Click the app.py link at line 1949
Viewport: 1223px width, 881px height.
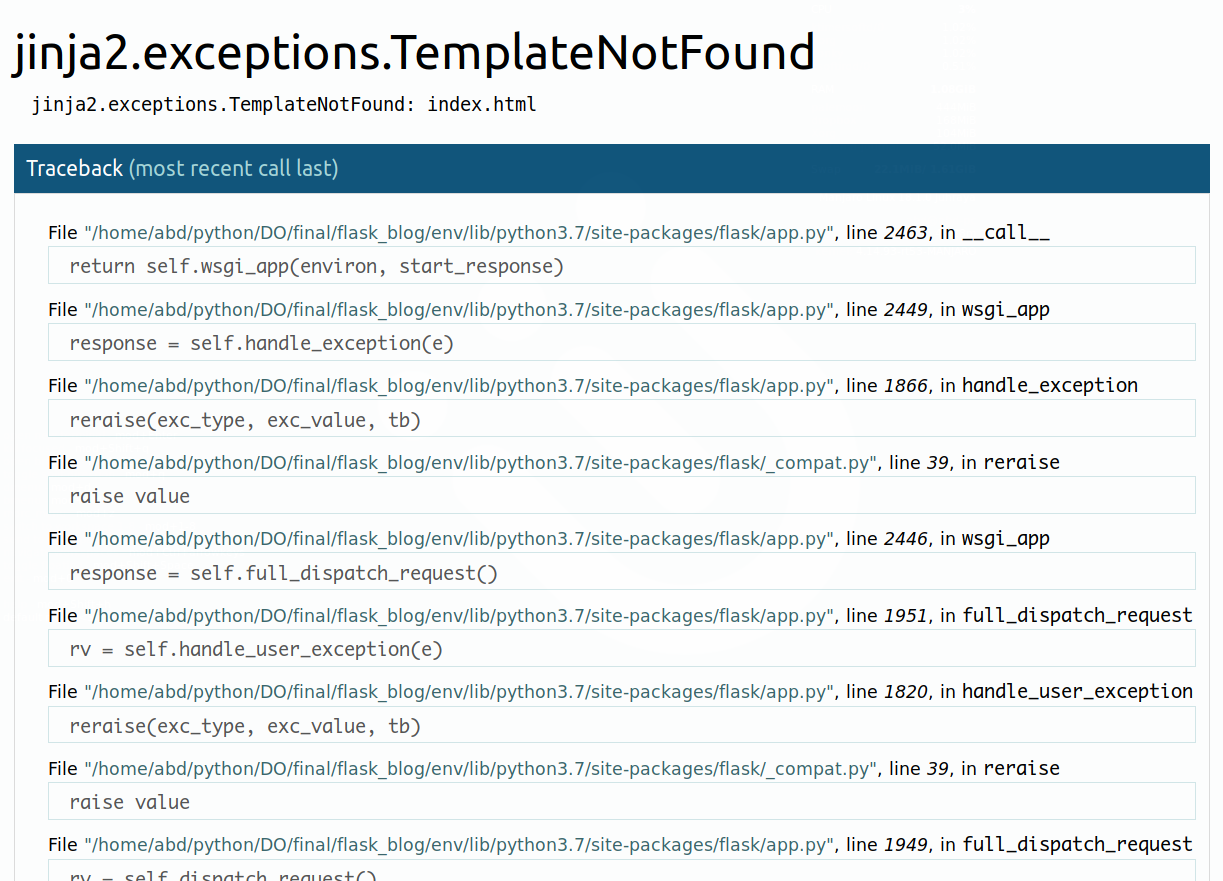(x=455, y=844)
